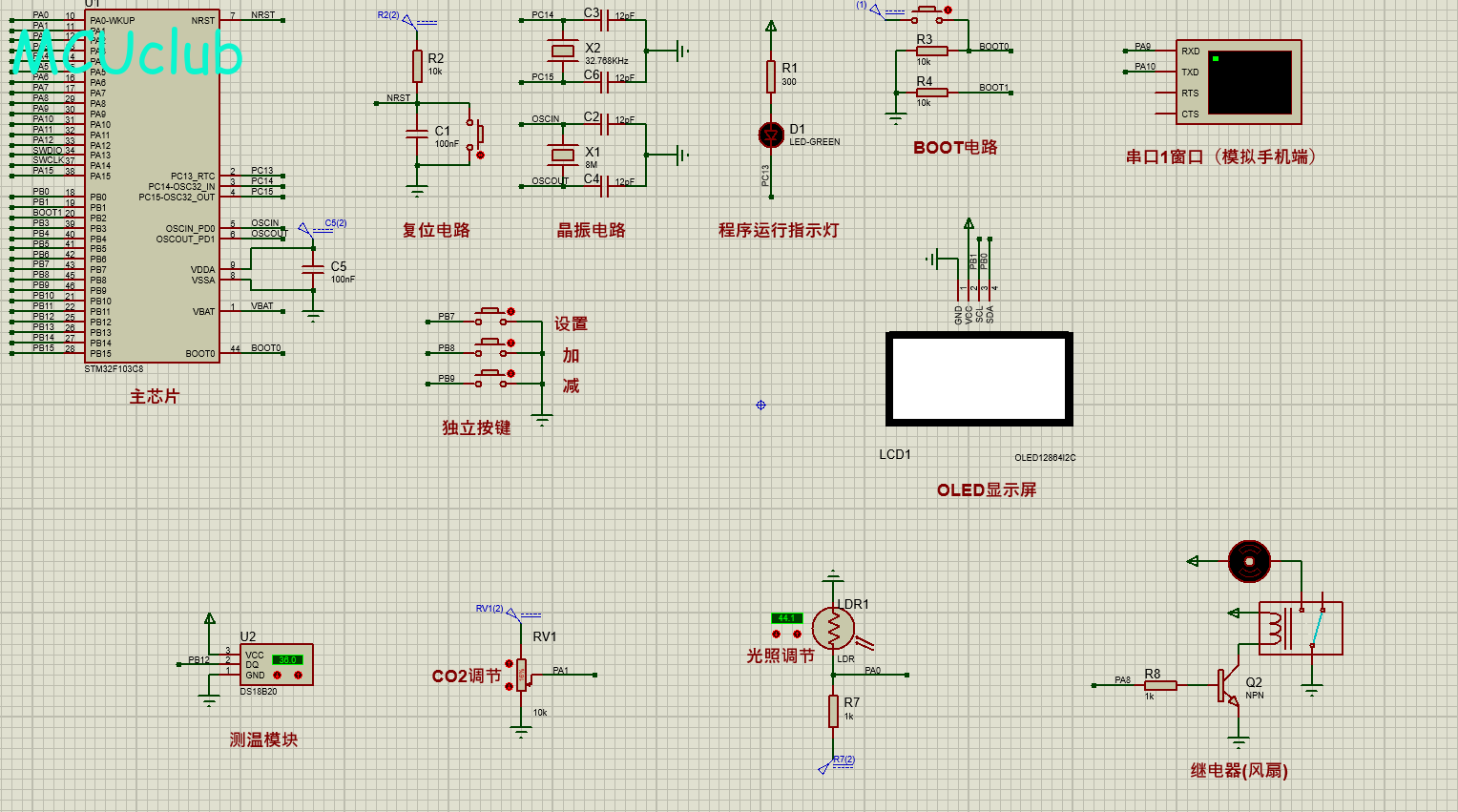Select the NPN transistor Q2

[1228, 685]
